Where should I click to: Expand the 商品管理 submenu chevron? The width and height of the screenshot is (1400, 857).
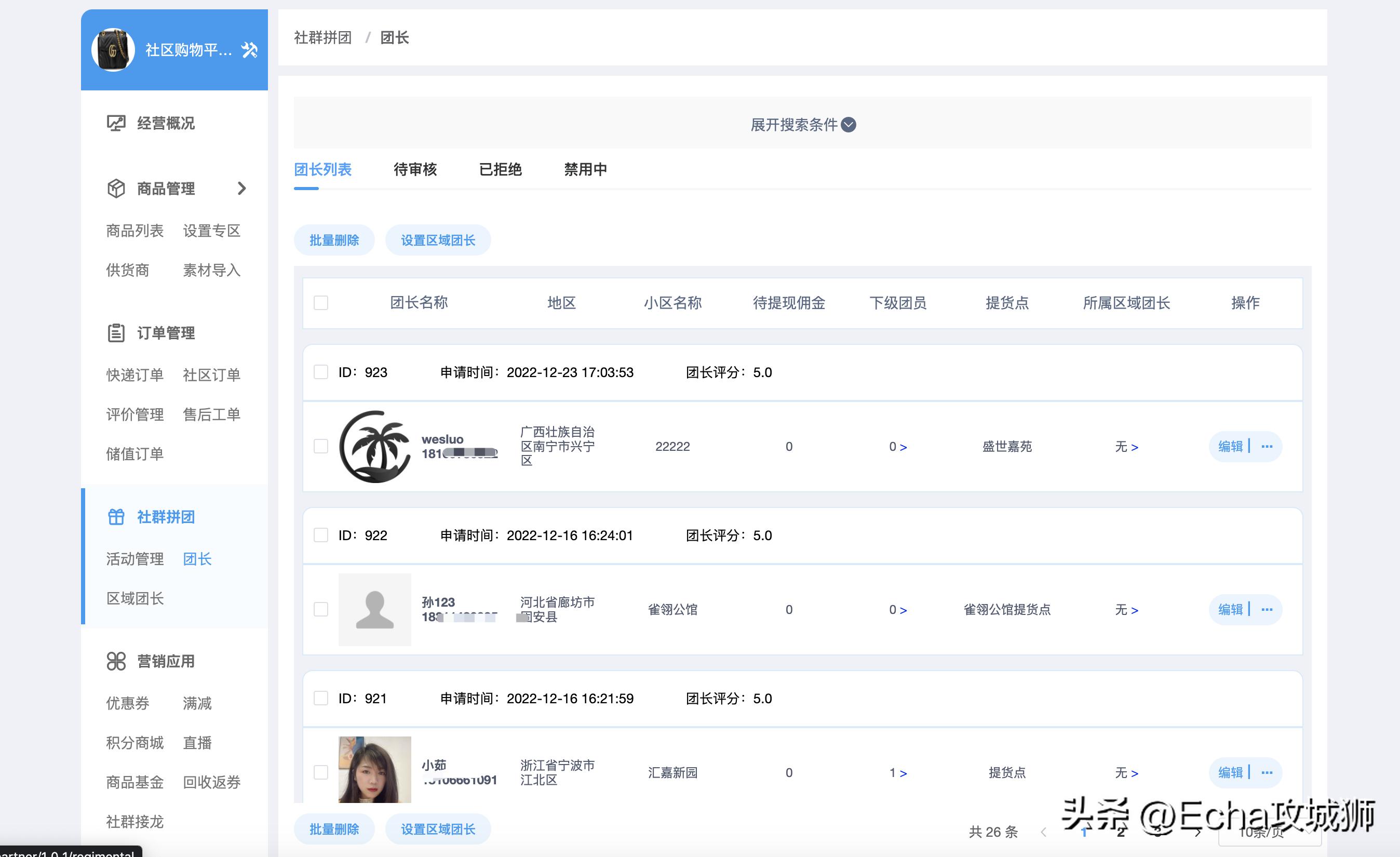point(243,189)
